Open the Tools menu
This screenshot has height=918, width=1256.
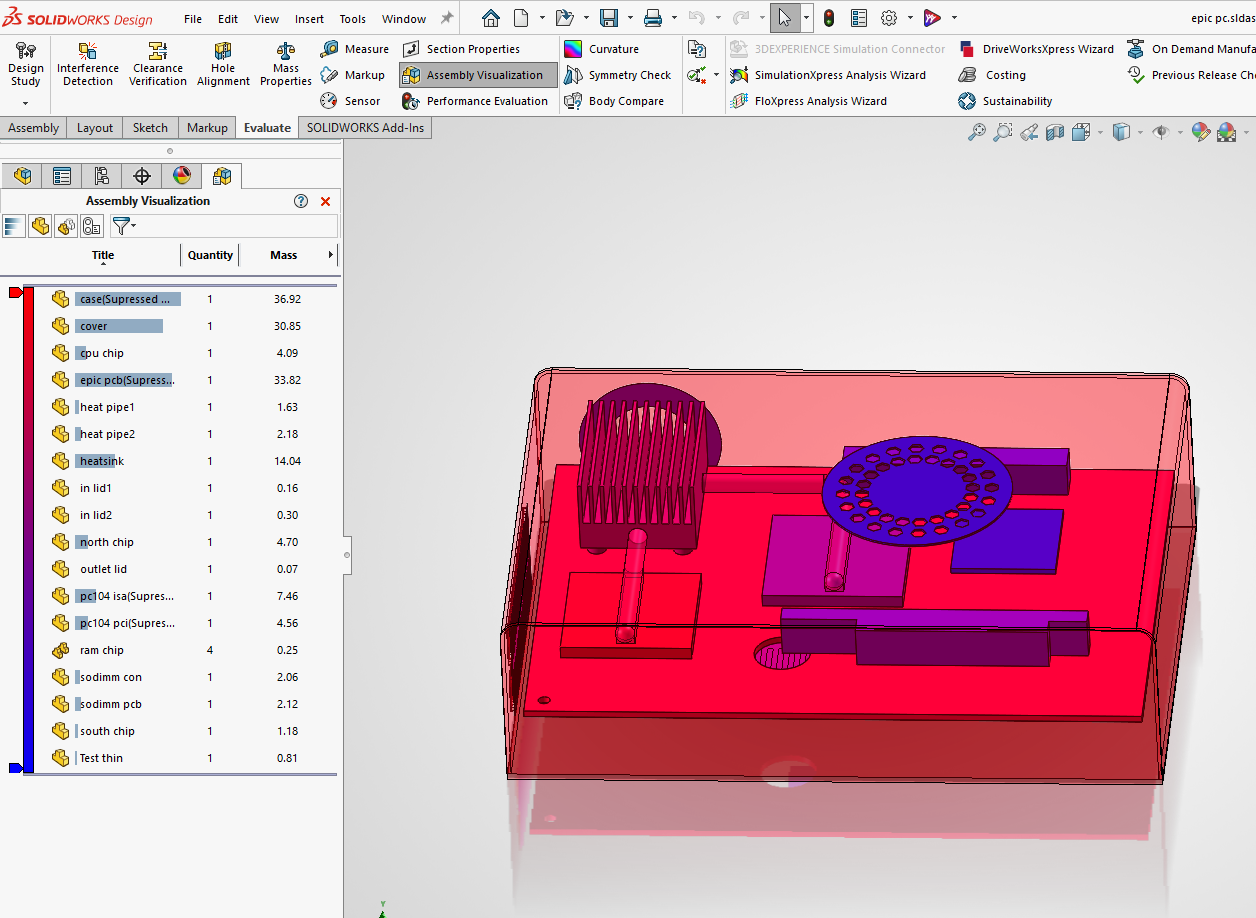point(352,19)
